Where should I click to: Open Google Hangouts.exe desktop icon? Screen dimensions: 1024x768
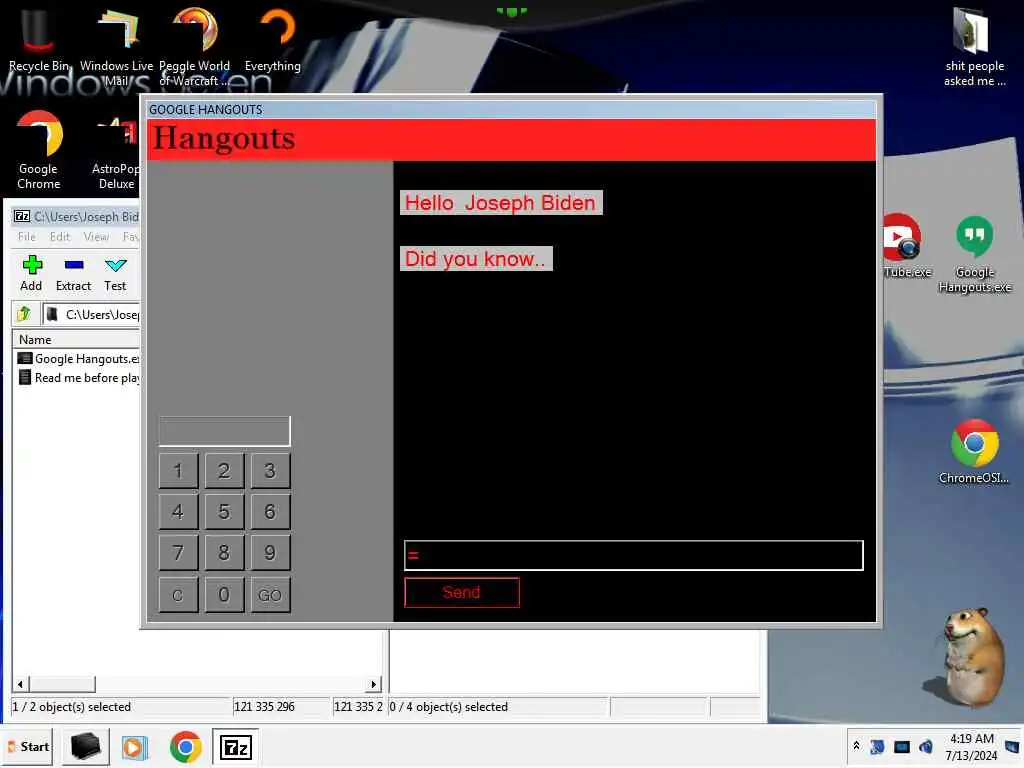coord(974,253)
